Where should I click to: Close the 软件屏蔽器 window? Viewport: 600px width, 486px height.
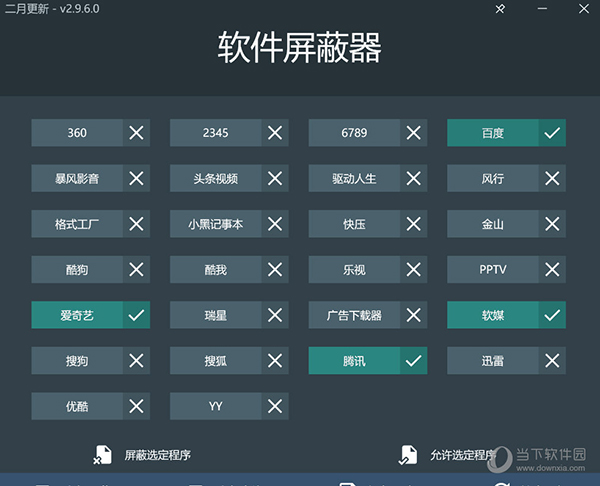tap(584, 8)
